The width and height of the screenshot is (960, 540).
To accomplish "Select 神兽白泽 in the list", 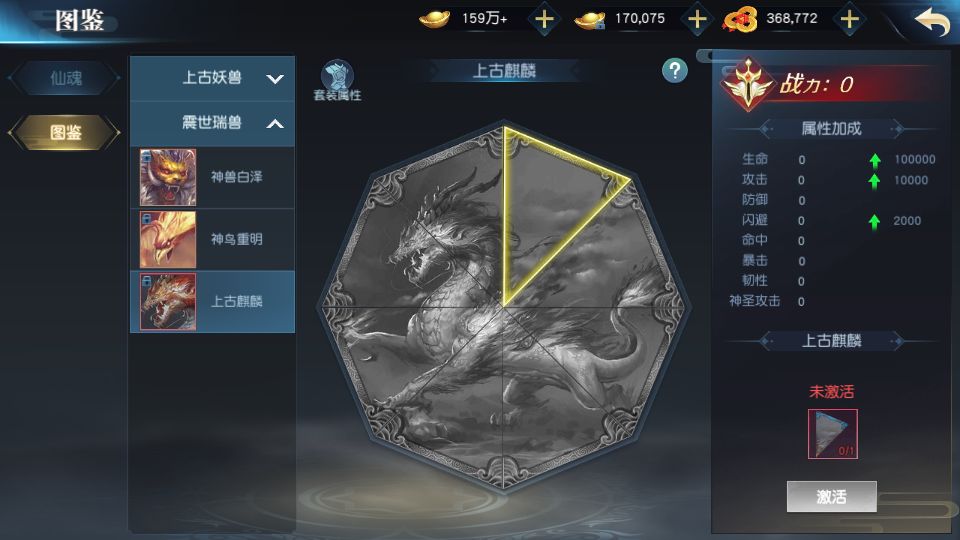I will click(212, 178).
